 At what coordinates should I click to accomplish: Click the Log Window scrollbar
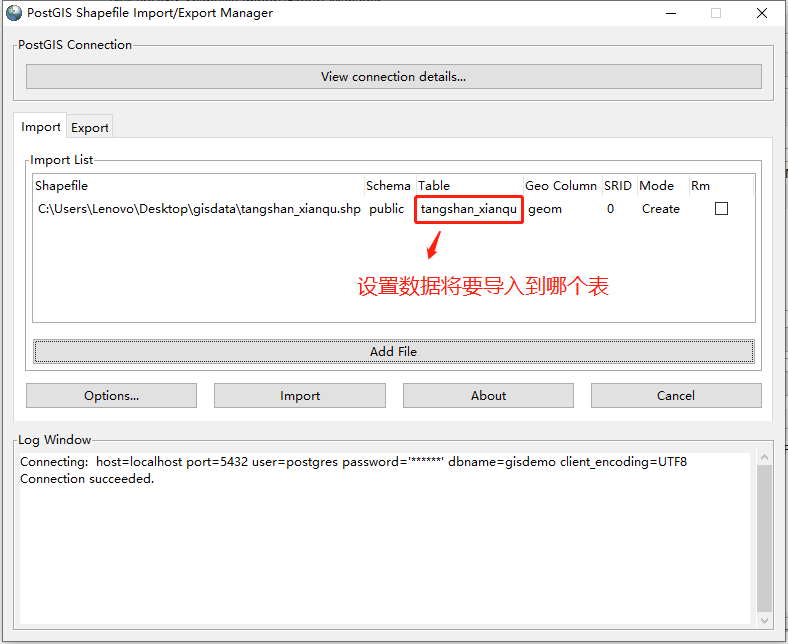[x=763, y=538]
